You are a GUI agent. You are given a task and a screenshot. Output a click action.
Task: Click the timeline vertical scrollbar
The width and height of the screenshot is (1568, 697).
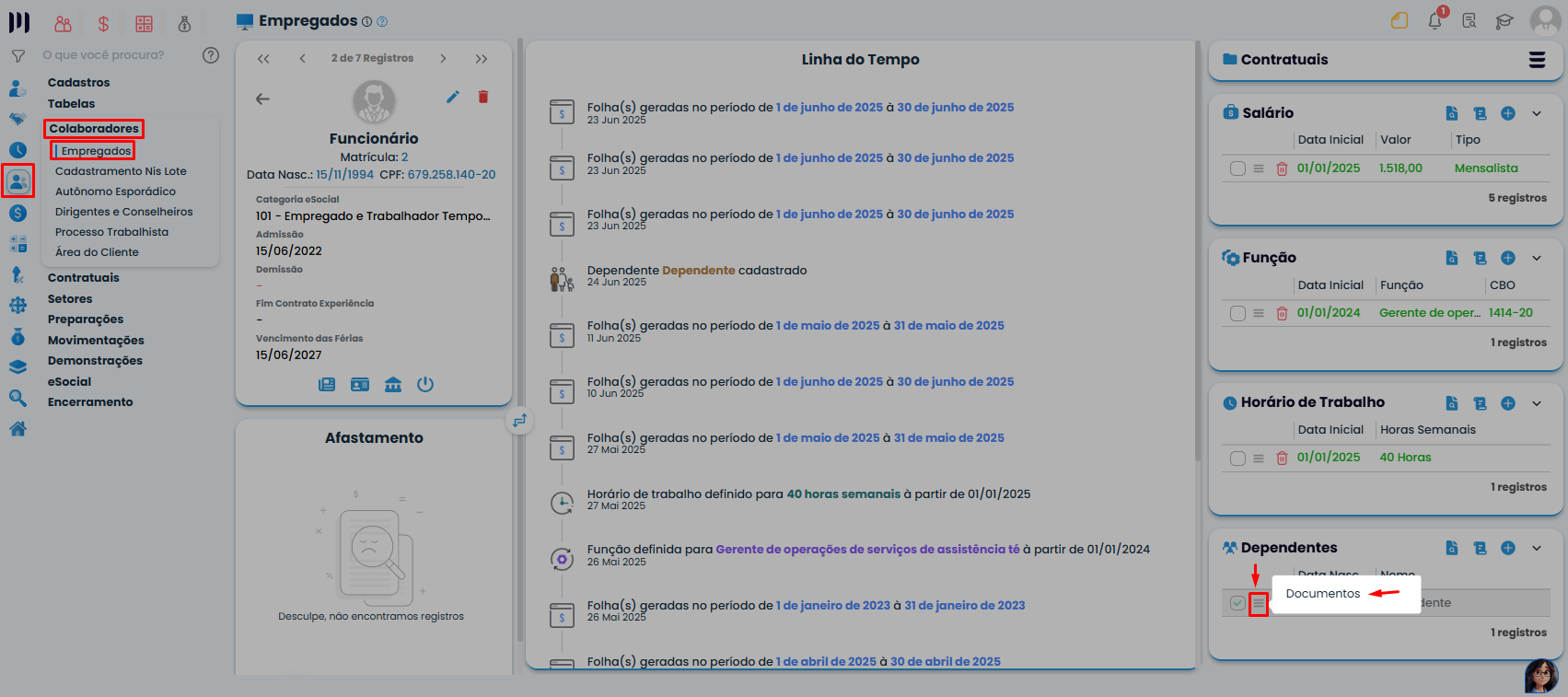point(1197,251)
